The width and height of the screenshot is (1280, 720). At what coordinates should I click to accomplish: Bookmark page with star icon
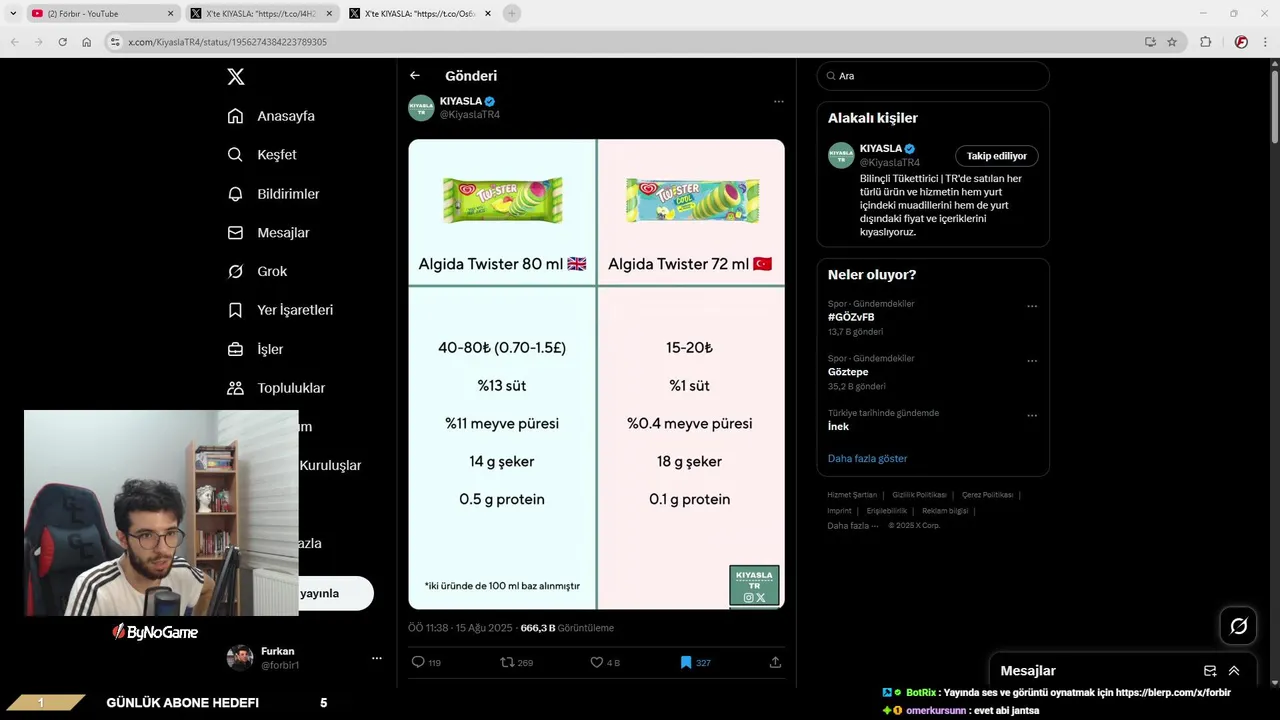click(x=1172, y=42)
